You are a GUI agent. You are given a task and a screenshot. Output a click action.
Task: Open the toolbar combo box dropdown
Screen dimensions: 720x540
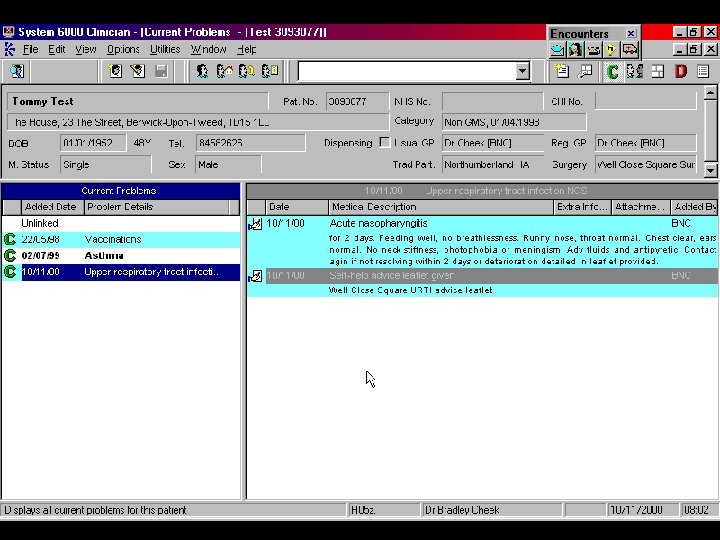point(522,71)
